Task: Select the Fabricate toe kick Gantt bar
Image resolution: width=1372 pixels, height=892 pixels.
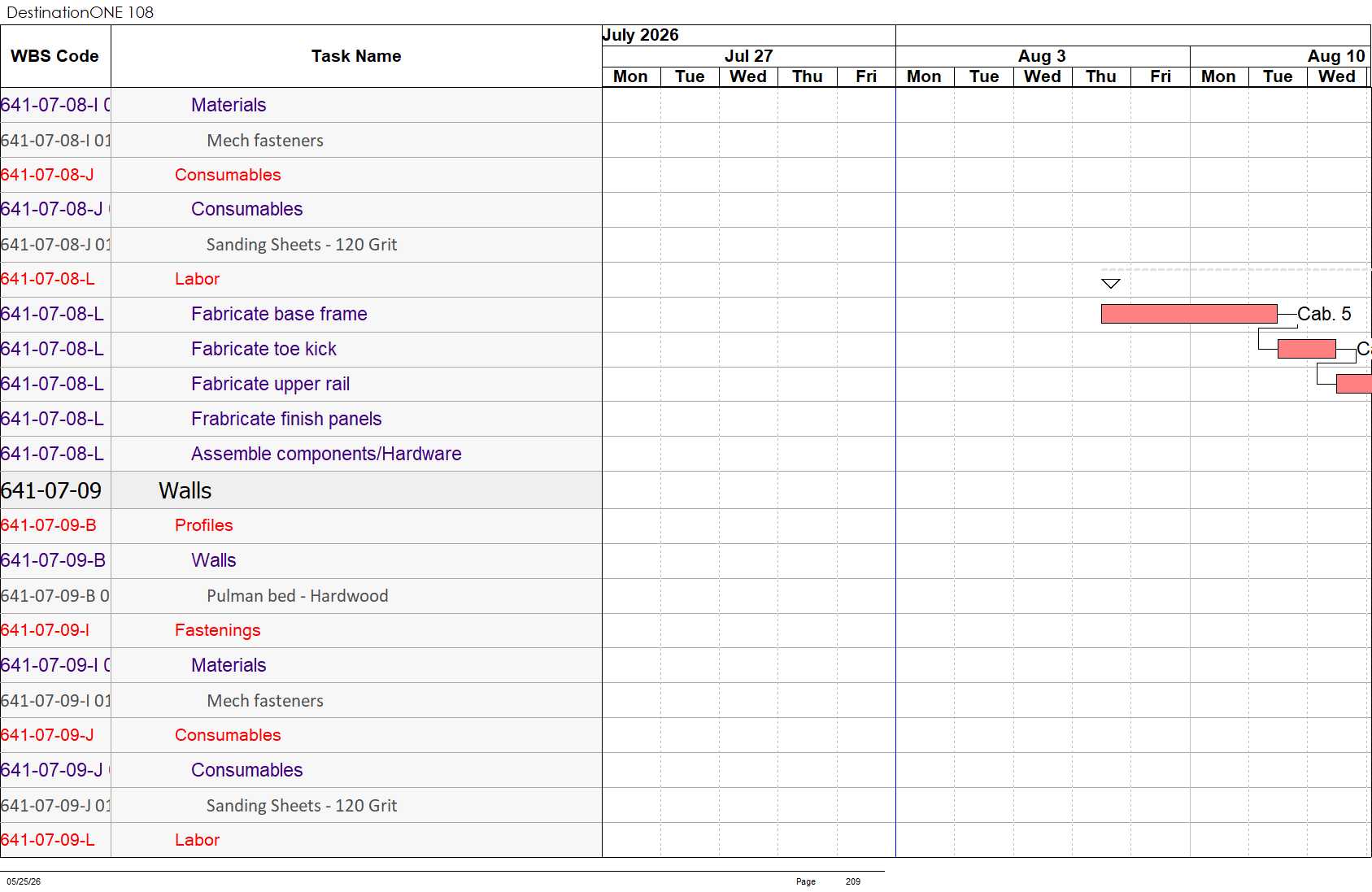Action: click(x=1306, y=349)
